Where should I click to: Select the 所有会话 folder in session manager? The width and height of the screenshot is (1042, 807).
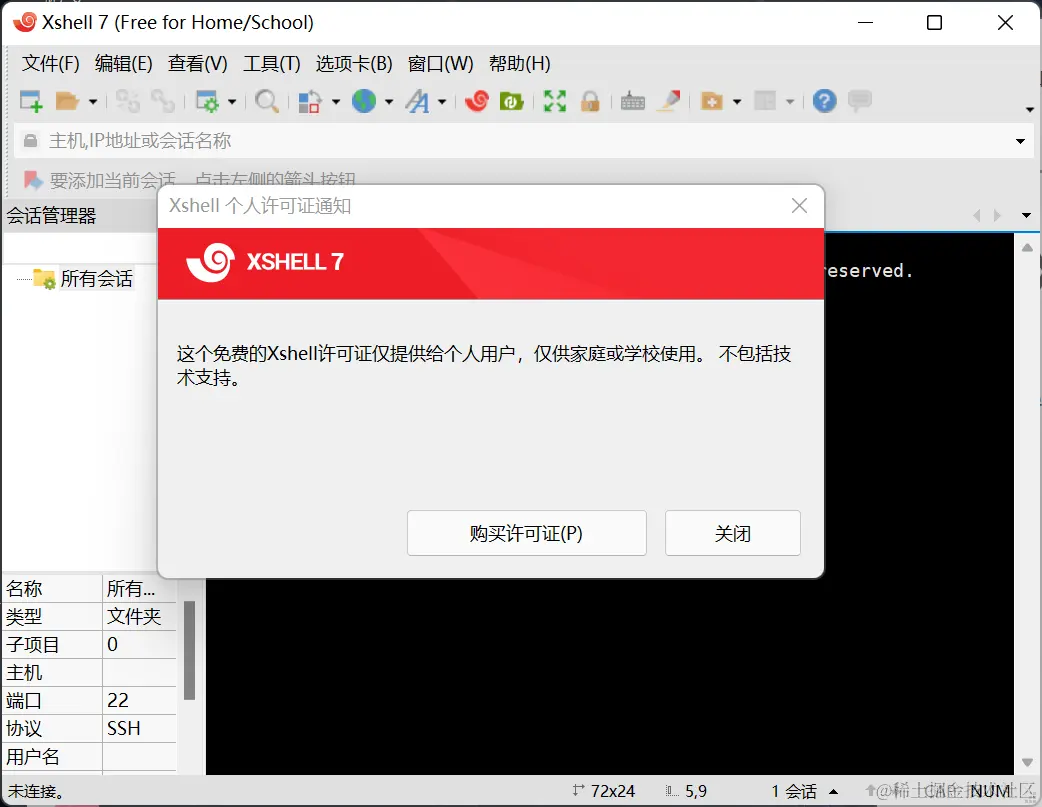[96, 279]
